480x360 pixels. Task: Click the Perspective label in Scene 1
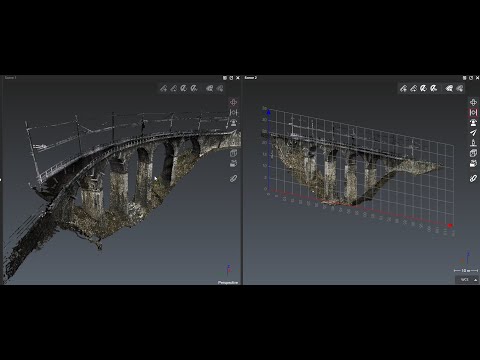point(228,282)
